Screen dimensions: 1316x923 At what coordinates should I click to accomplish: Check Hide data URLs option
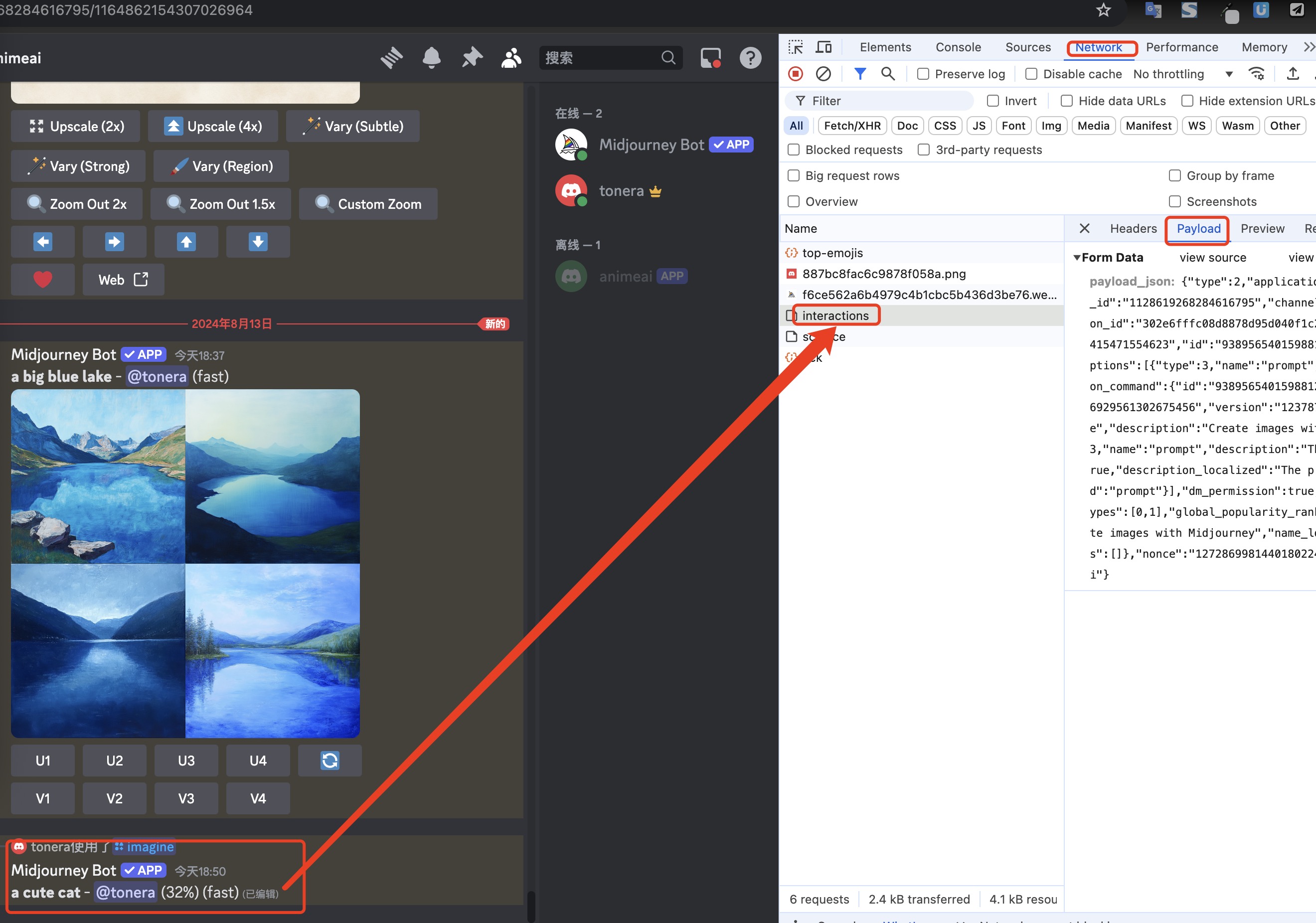(x=1067, y=101)
